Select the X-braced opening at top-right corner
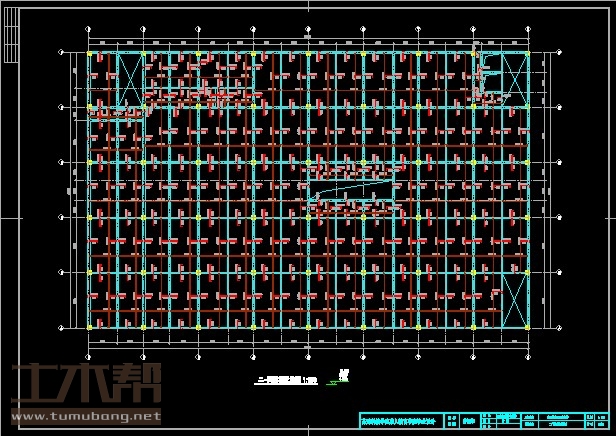Image resolution: width=616 pixels, height=436 pixels. 514,75
